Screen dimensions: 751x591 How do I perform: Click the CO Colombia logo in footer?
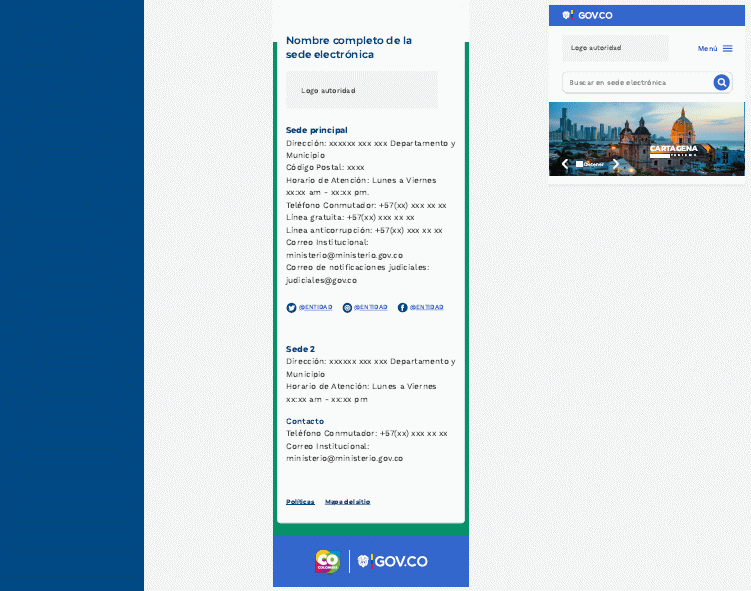click(328, 562)
